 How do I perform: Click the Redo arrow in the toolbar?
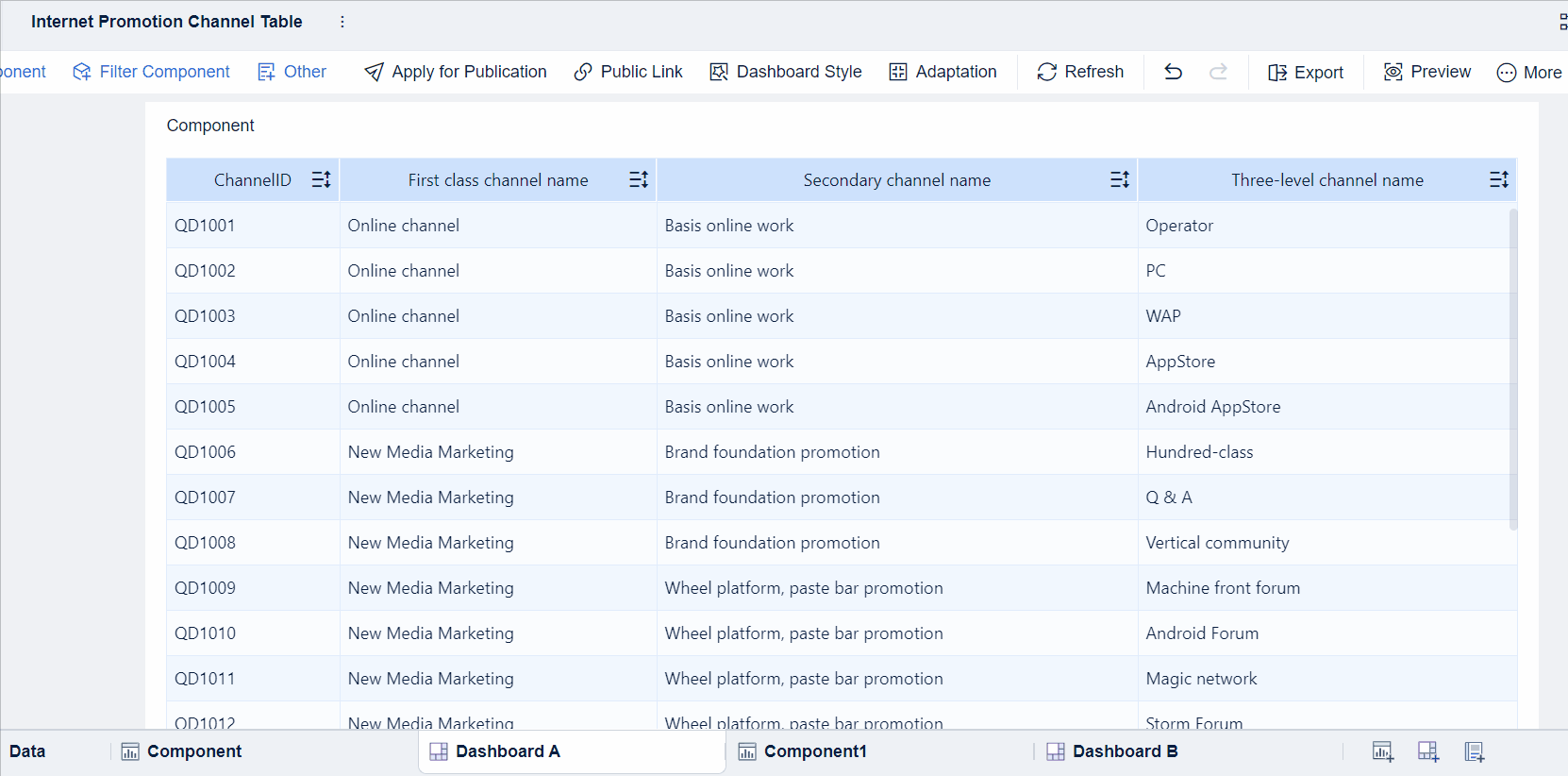1218,72
